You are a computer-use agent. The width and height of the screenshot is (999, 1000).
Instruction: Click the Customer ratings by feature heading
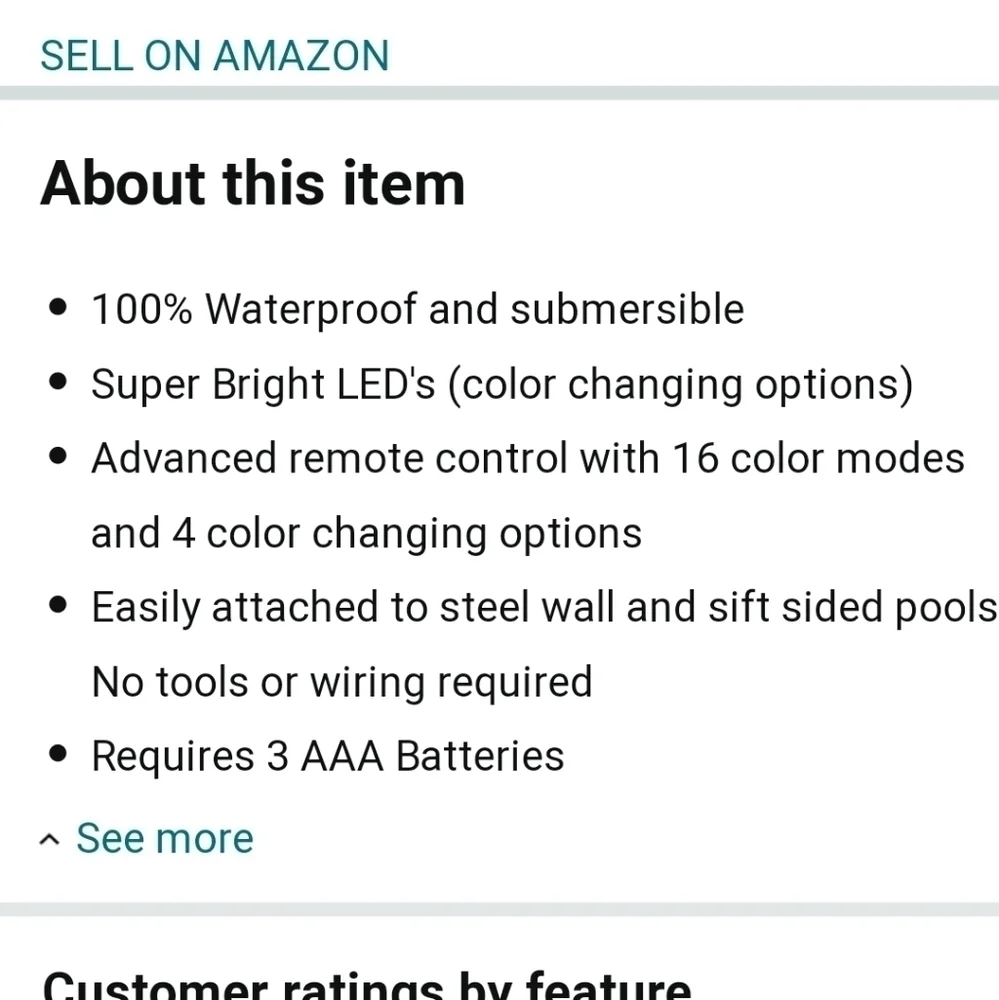click(x=366, y=985)
